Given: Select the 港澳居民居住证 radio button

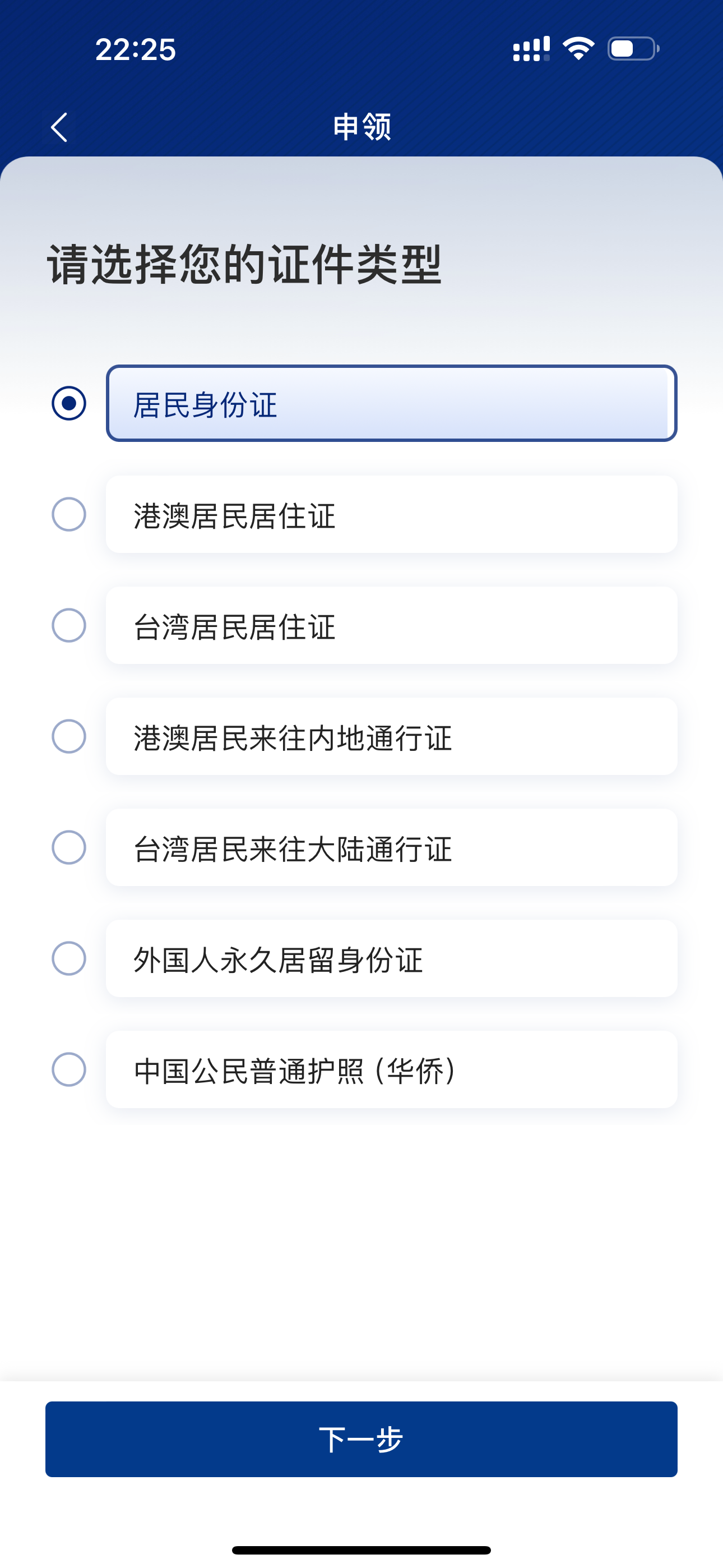Looking at the screenshot, I should (69, 514).
